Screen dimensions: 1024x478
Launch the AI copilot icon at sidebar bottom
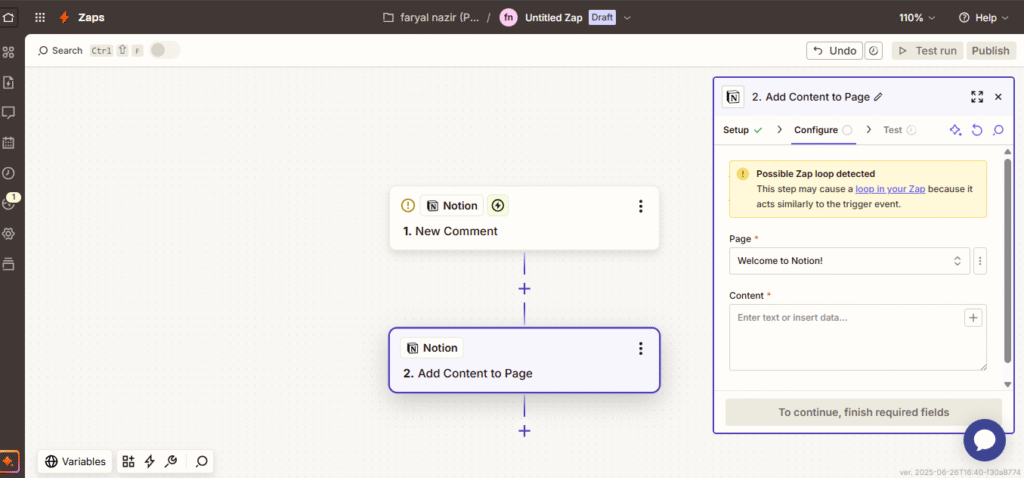[9, 461]
